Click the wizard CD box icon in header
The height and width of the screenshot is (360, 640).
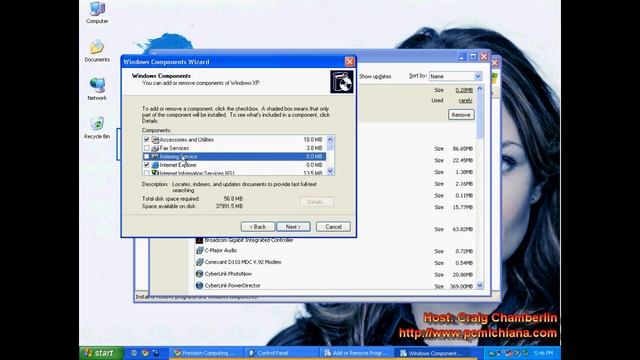point(342,82)
